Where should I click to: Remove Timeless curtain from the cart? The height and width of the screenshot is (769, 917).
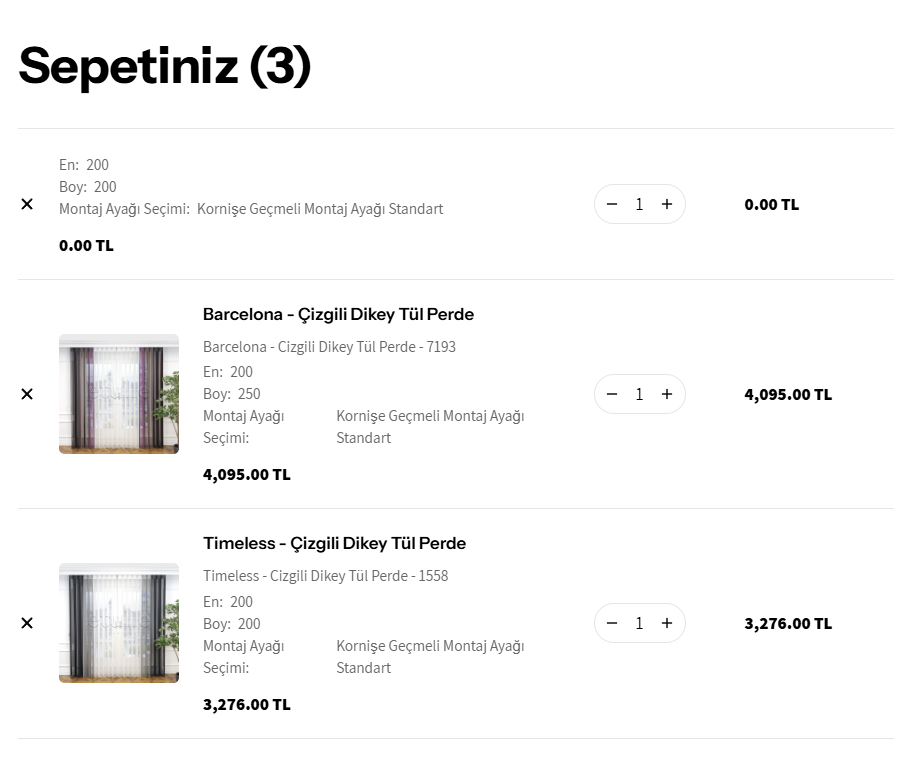pyautogui.click(x=27, y=623)
